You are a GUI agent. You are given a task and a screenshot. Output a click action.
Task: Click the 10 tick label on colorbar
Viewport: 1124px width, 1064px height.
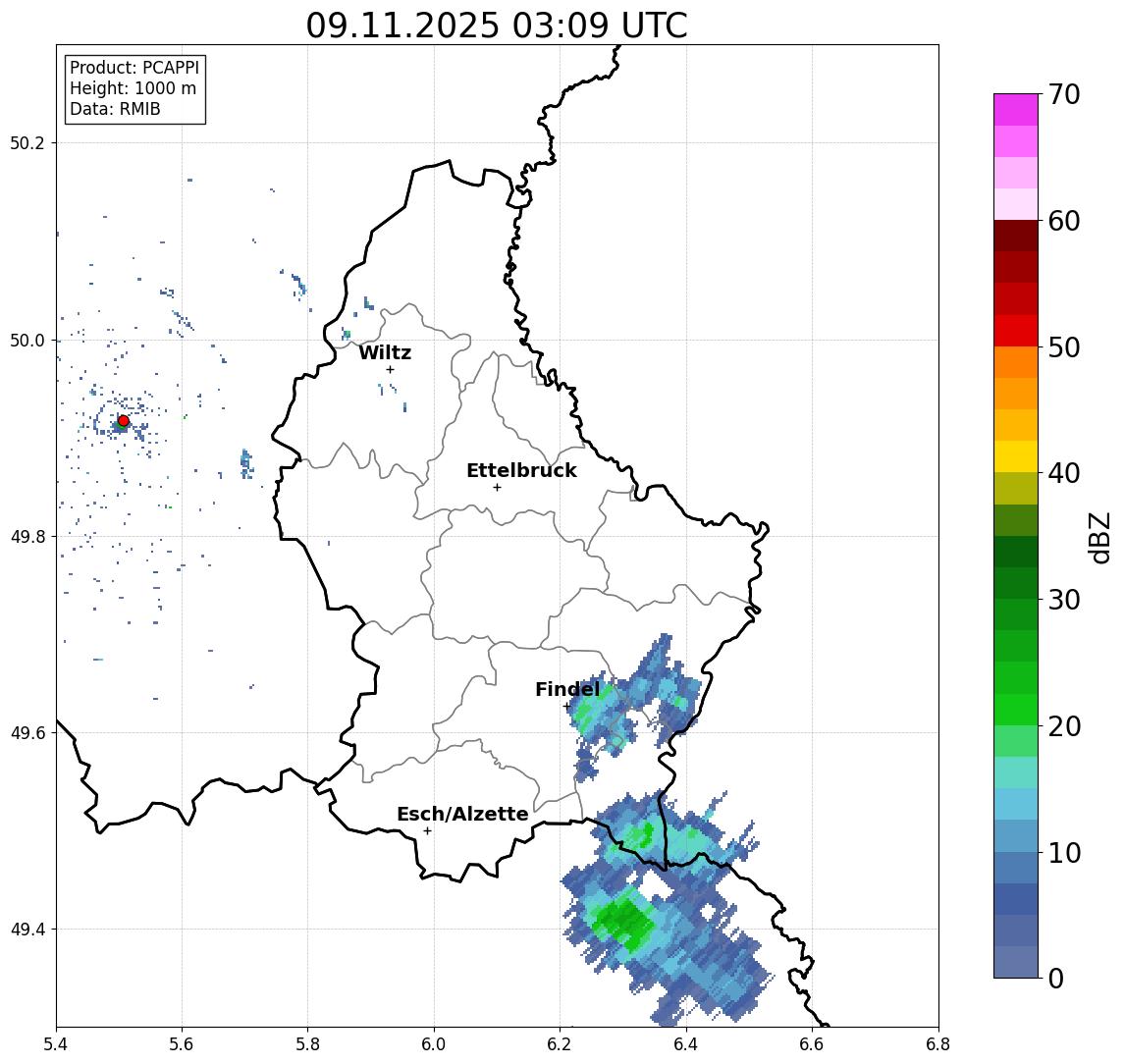click(1064, 852)
